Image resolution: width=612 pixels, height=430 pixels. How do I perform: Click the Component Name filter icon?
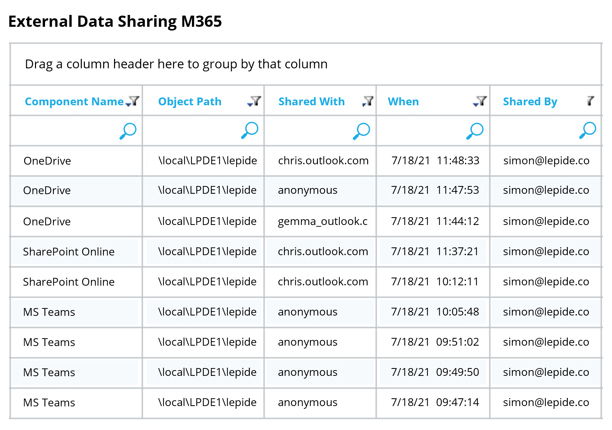coord(133,101)
